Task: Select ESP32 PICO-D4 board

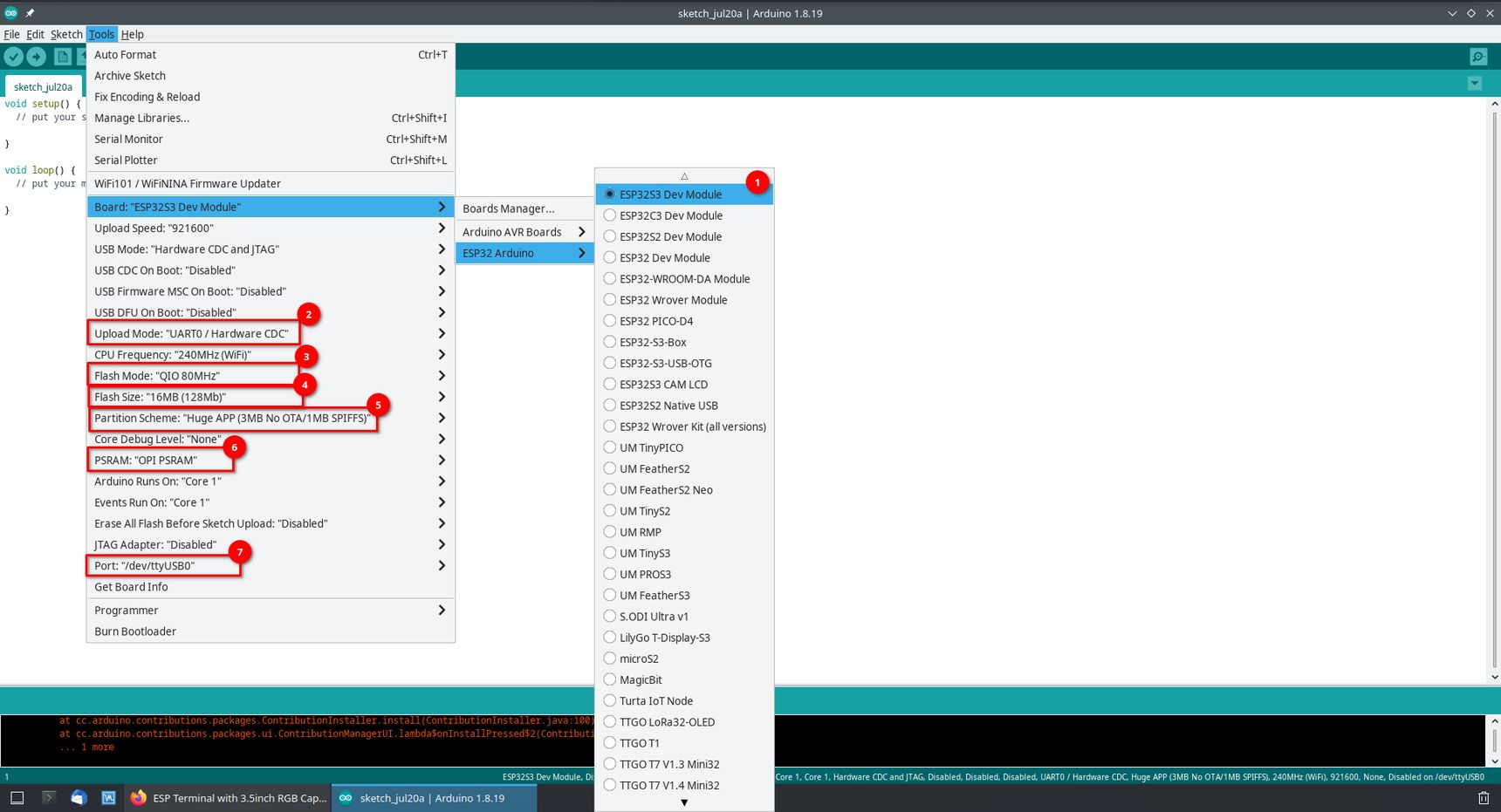Action: 684,321
